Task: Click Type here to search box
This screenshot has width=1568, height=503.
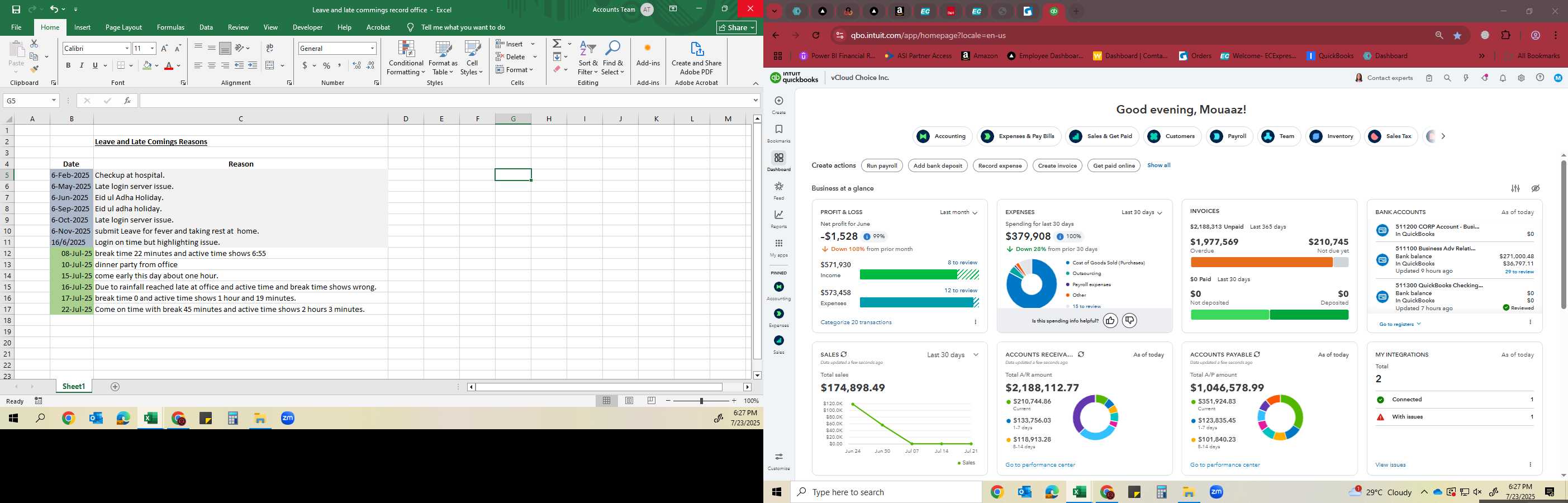Action: pos(886,492)
